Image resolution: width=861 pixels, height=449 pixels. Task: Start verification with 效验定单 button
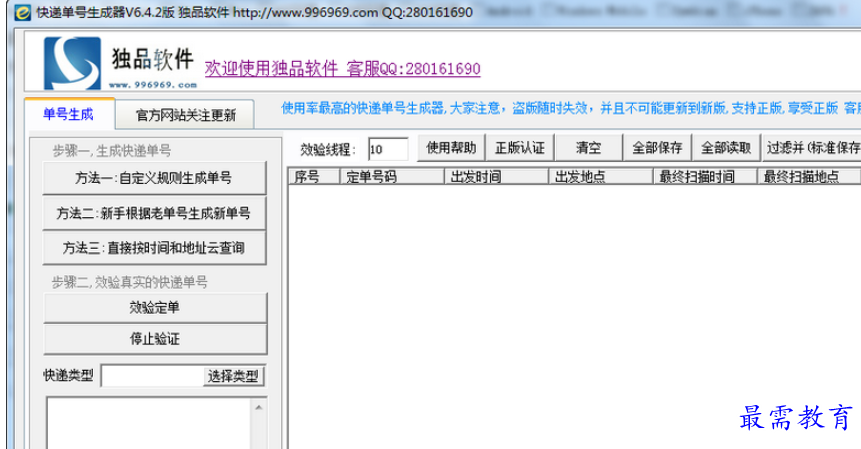click(155, 307)
